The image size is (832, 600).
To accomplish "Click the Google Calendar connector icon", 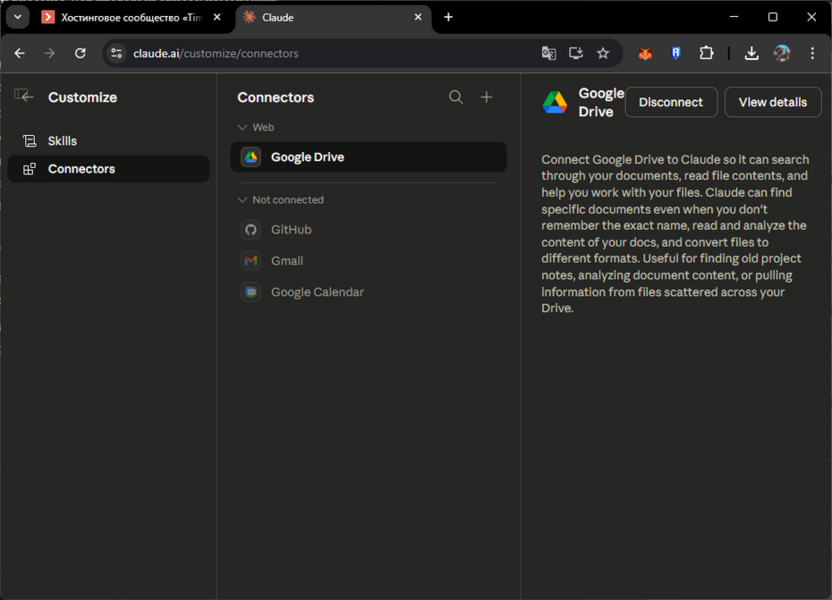I will 251,292.
